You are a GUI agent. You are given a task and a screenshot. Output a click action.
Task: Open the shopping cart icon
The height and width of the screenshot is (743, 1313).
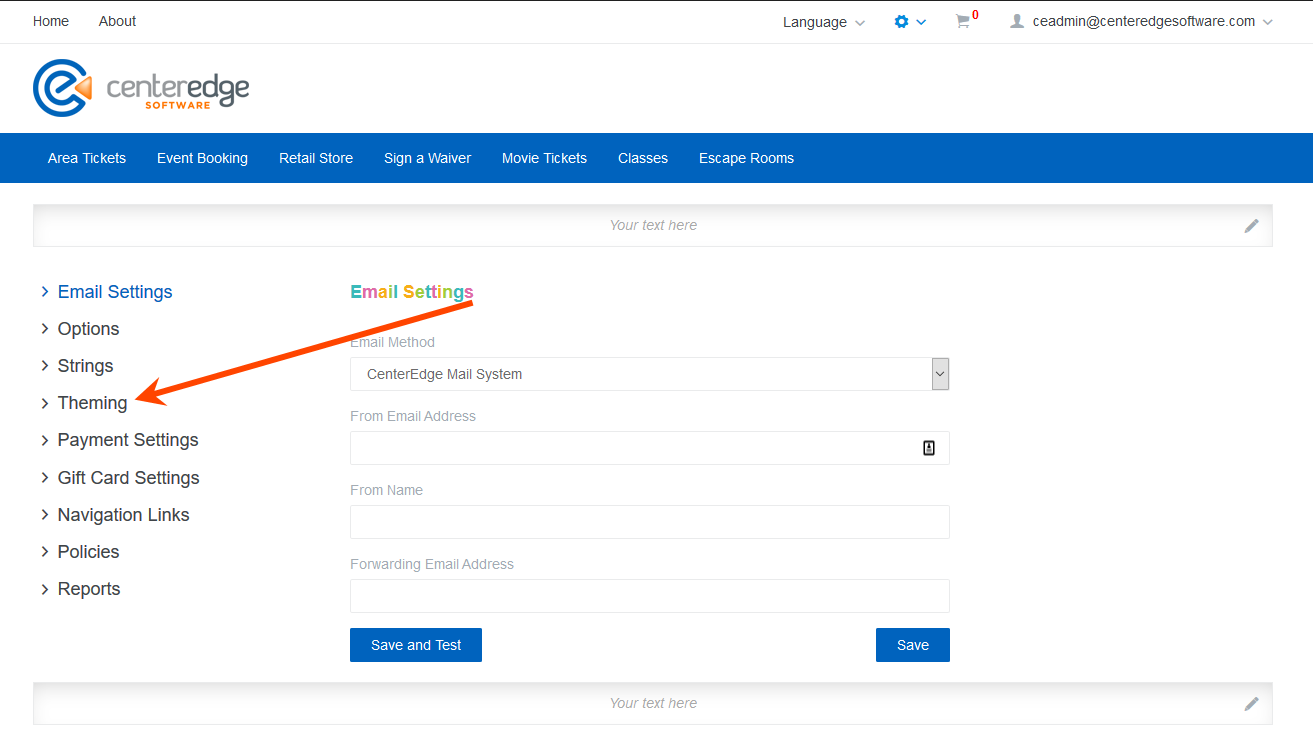(964, 21)
